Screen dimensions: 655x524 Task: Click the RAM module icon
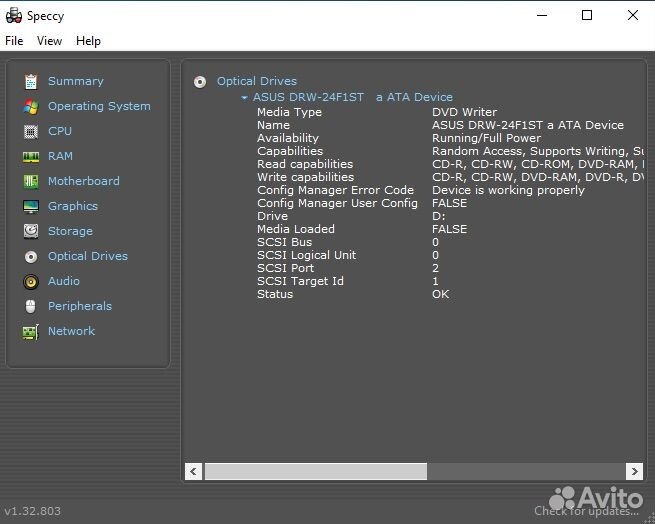click(31, 157)
